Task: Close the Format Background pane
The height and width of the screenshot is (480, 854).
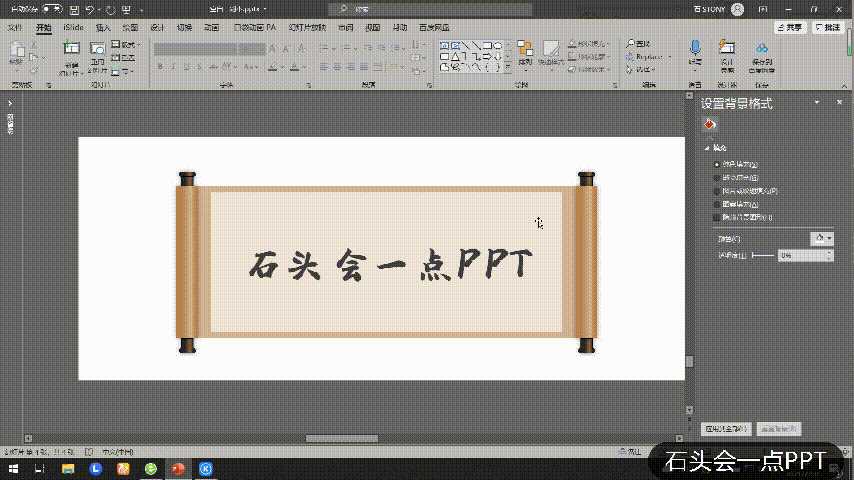Action: tap(839, 102)
